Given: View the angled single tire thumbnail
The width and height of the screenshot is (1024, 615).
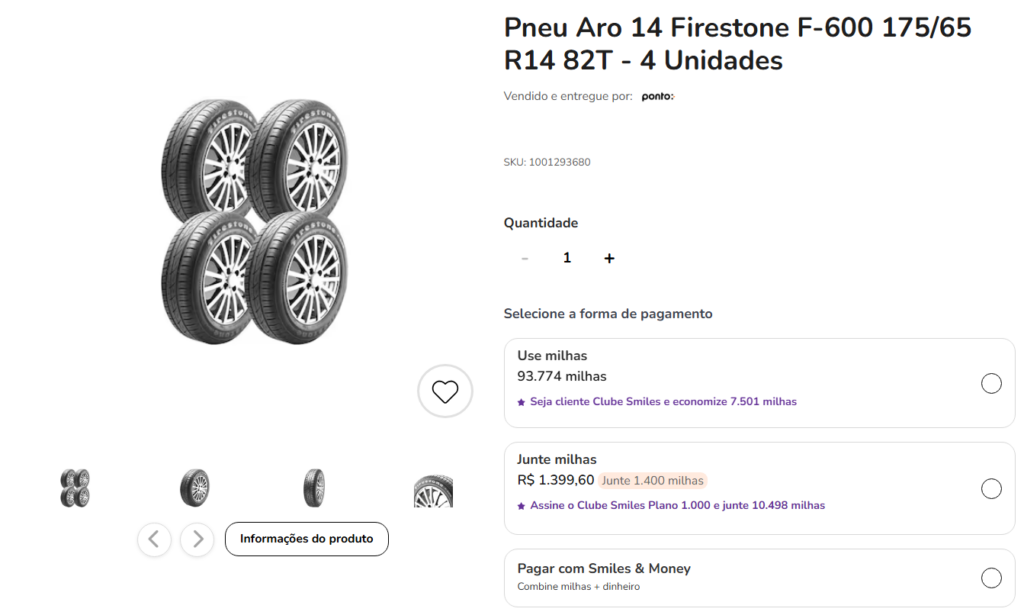Looking at the screenshot, I should (x=195, y=488).
